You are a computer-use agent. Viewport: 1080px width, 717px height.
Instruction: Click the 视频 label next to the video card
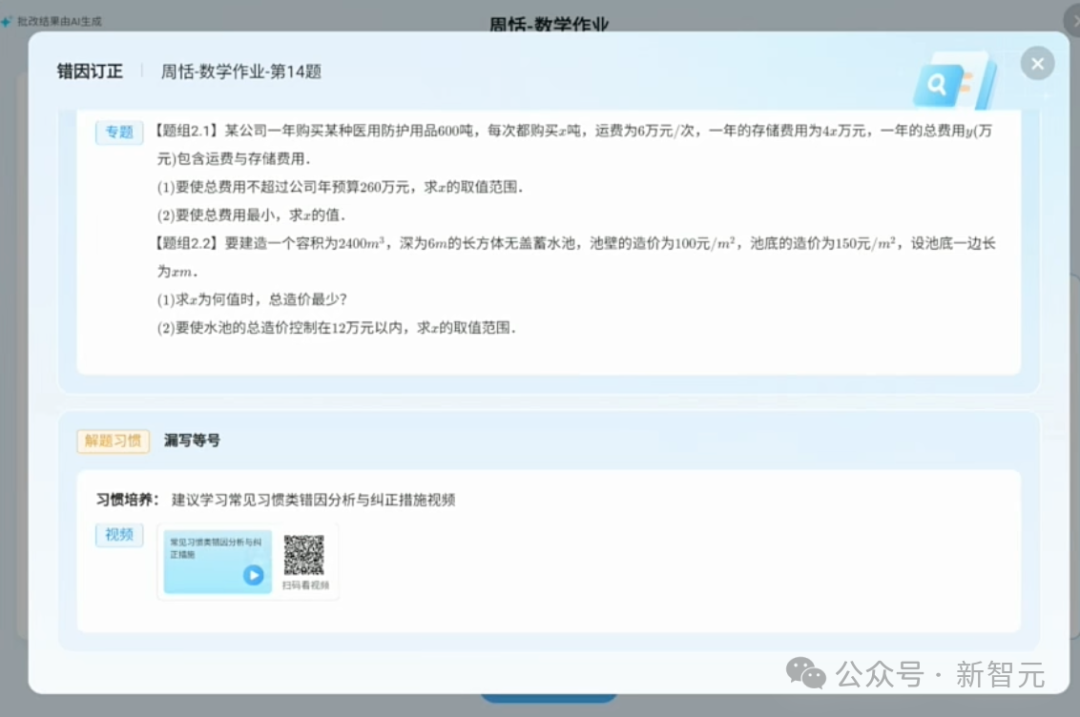(119, 535)
